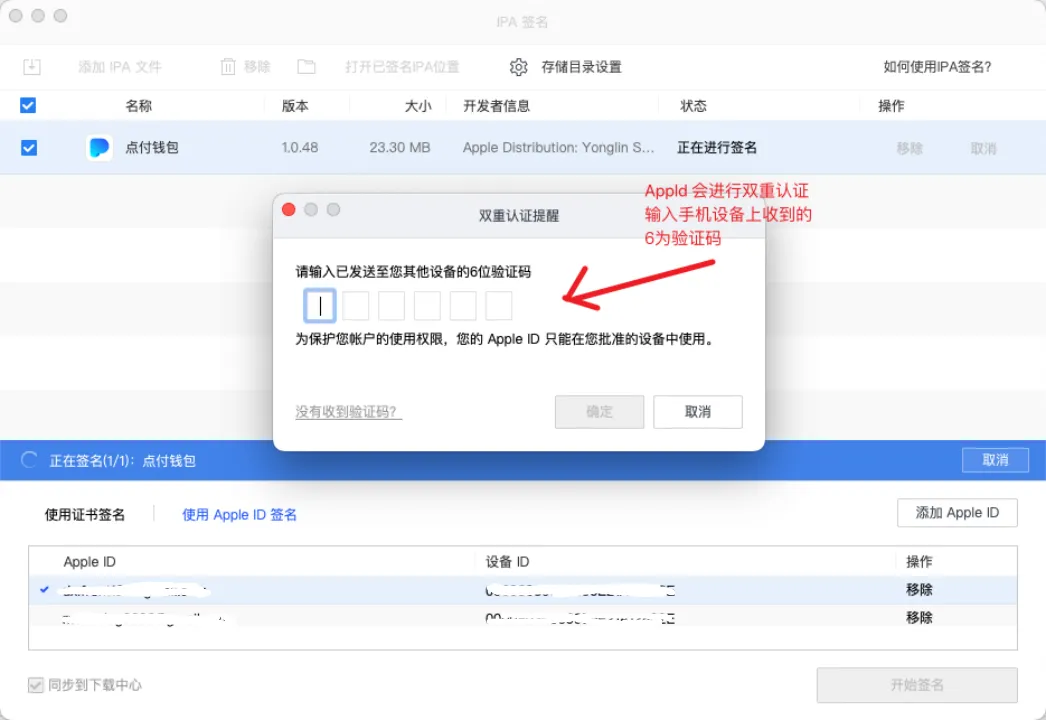Click the first verification code digit box
This screenshot has width=1046, height=720.
click(320, 306)
